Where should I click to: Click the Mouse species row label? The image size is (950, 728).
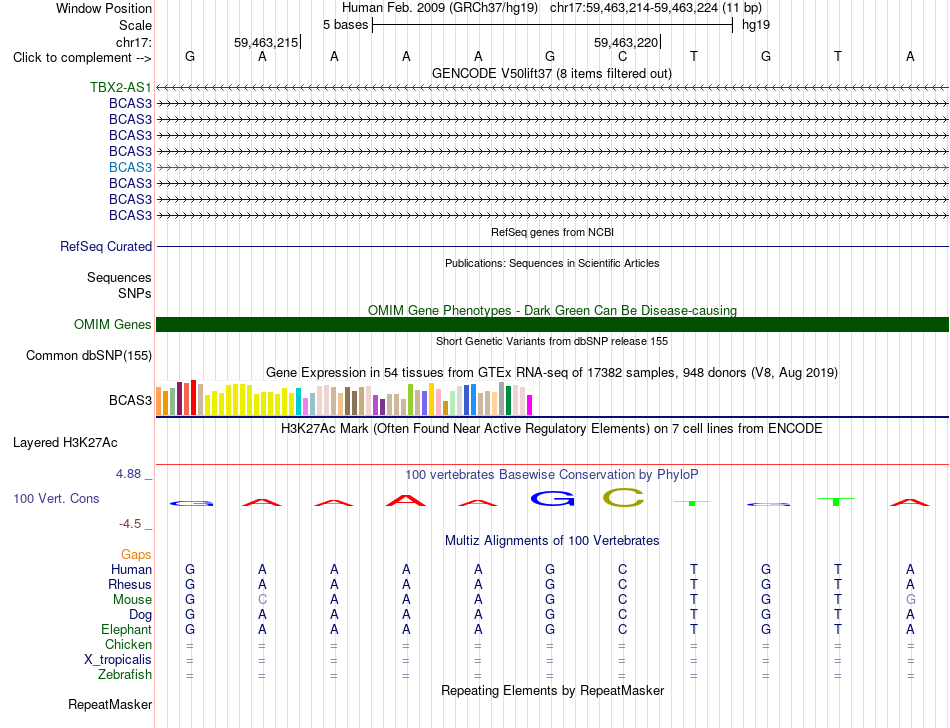132,600
